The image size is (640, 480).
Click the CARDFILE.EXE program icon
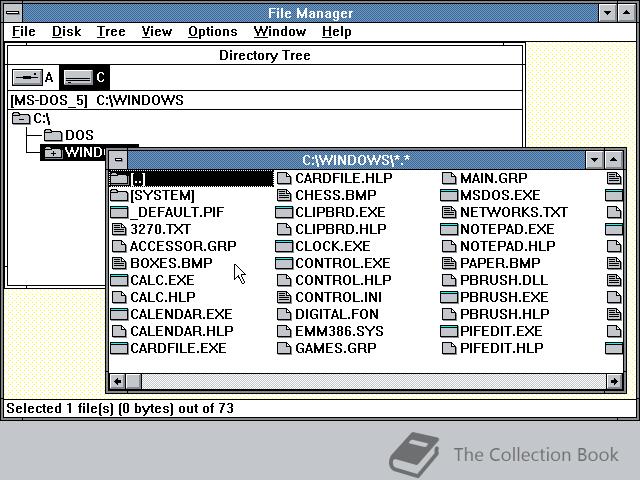point(119,348)
